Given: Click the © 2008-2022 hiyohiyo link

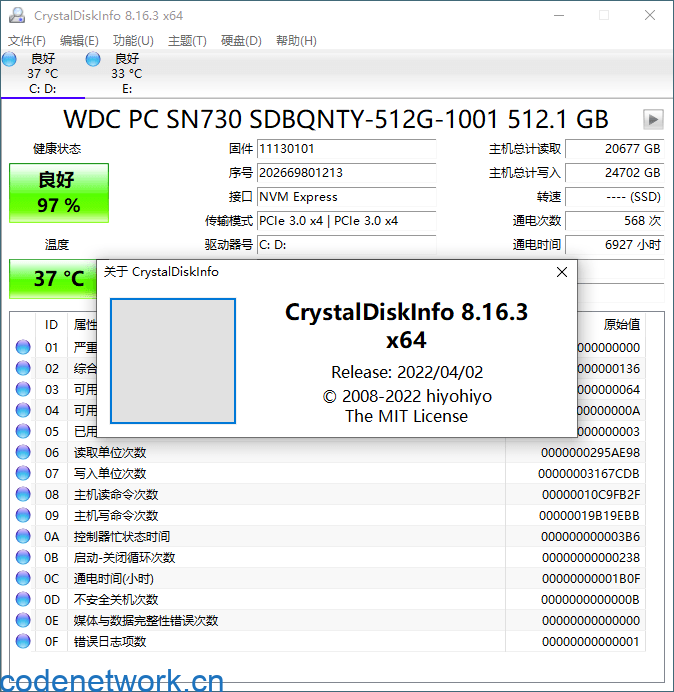Looking at the screenshot, I should (407, 396).
